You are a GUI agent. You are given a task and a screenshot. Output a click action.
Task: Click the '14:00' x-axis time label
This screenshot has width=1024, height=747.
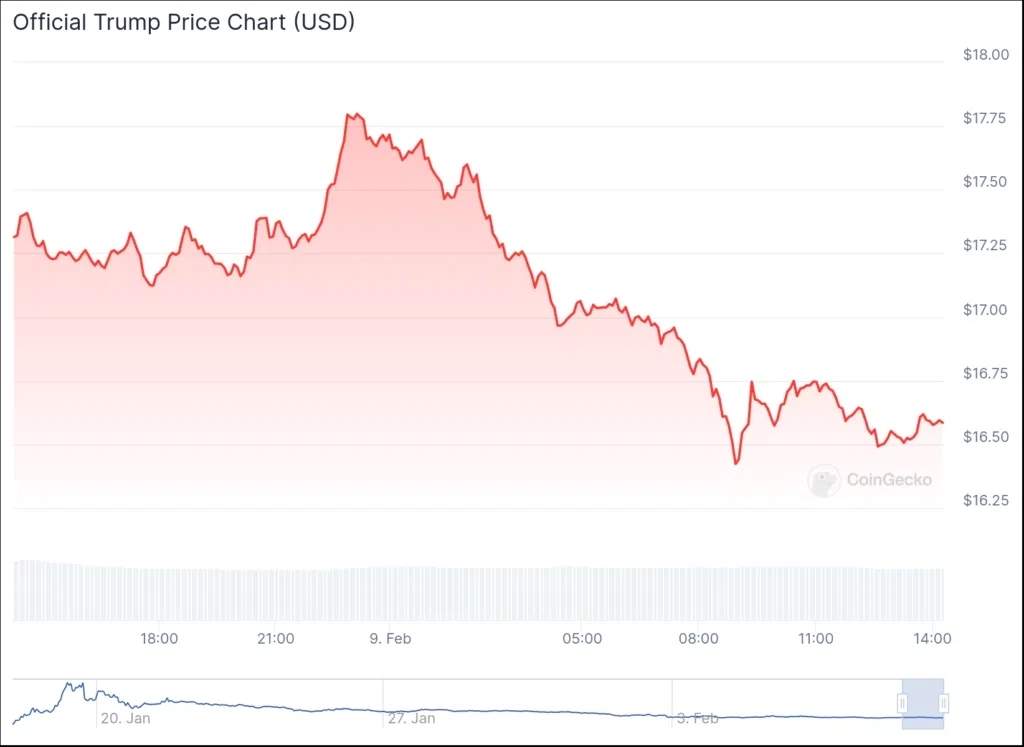931,639
